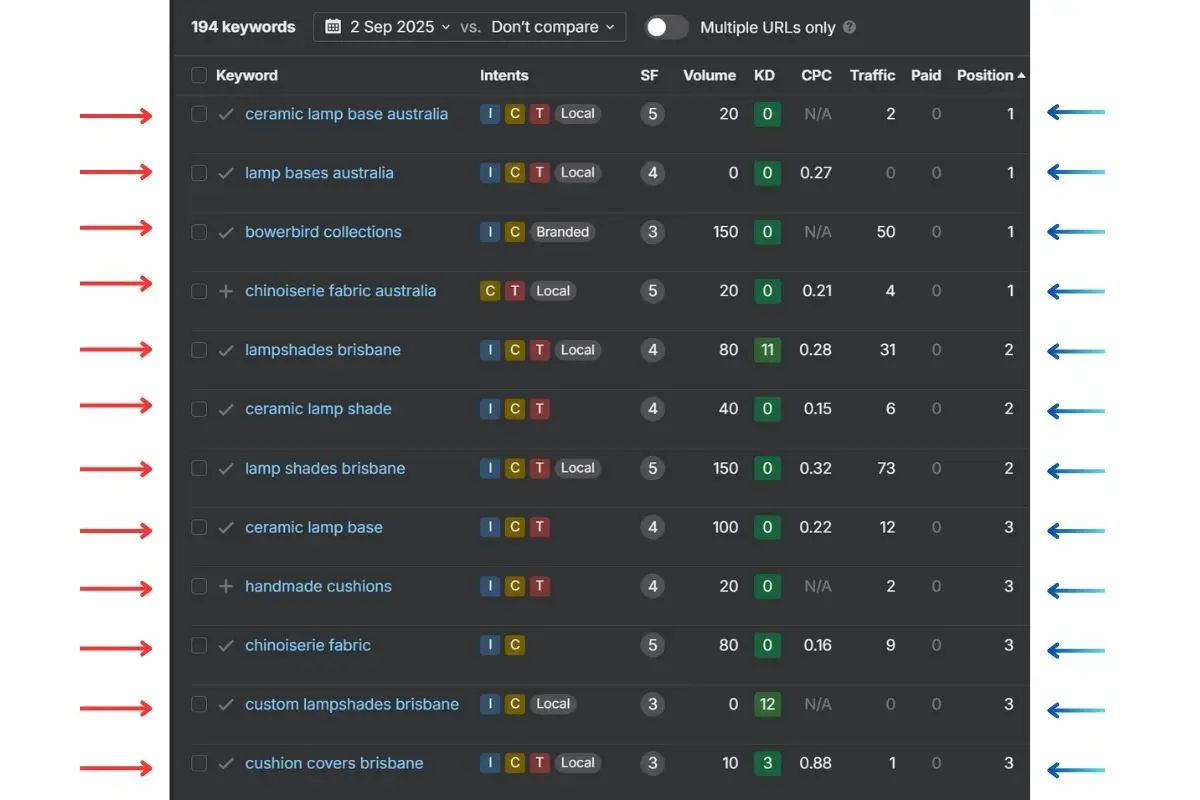Click Local intent tag for cushion covers brisbane
The image size is (1200, 800).
[x=577, y=763]
